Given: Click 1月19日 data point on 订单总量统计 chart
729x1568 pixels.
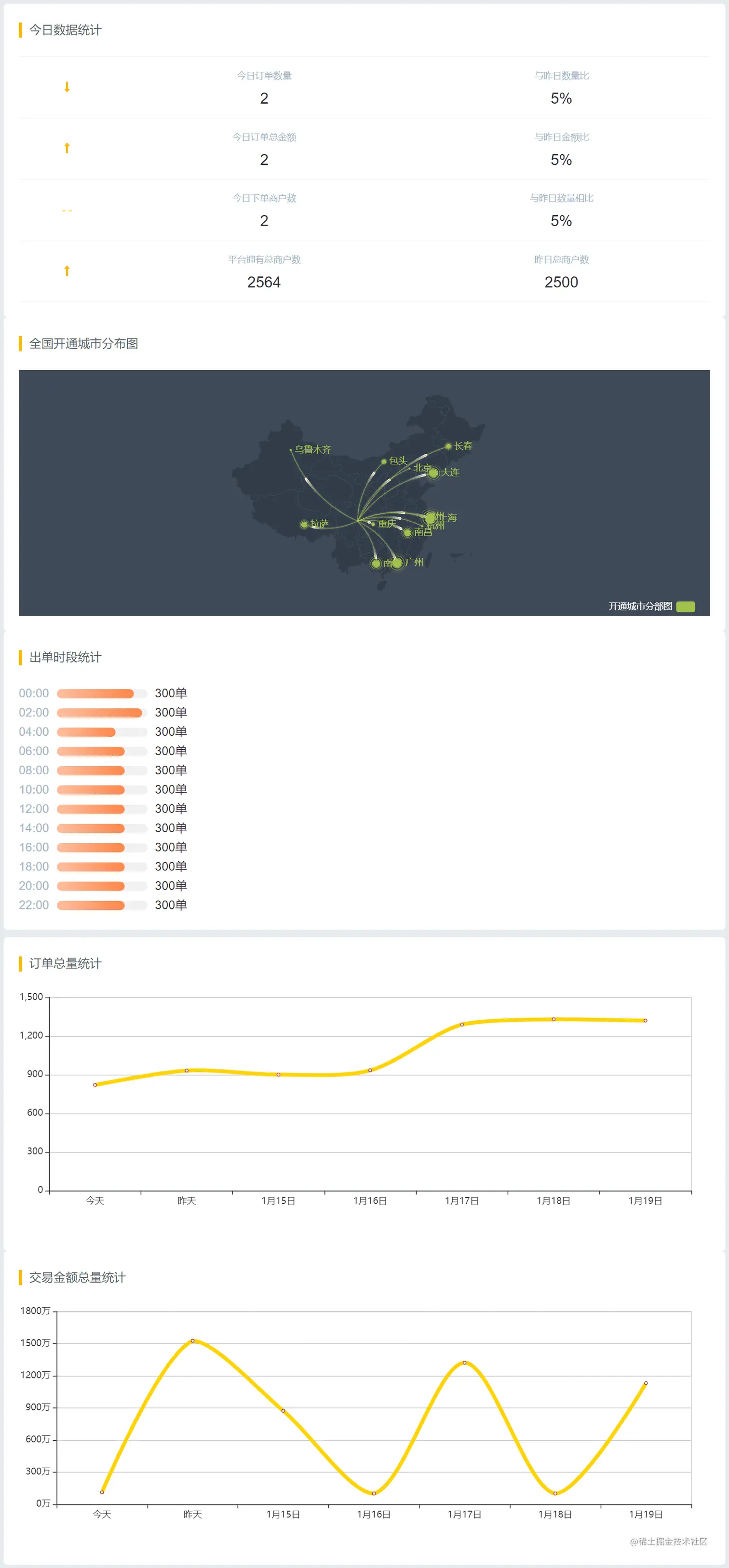Looking at the screenshot, I should click(645, 1020).
